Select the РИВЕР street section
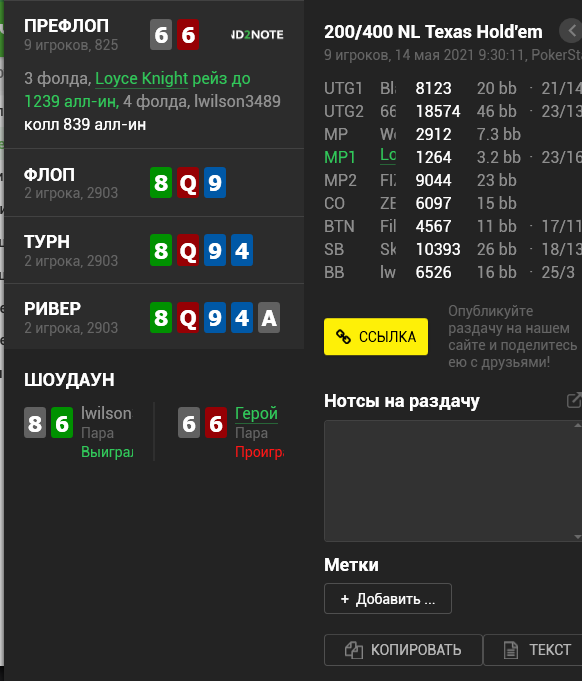This screenshot has width=582, height=681. click(x=154, y=317)
